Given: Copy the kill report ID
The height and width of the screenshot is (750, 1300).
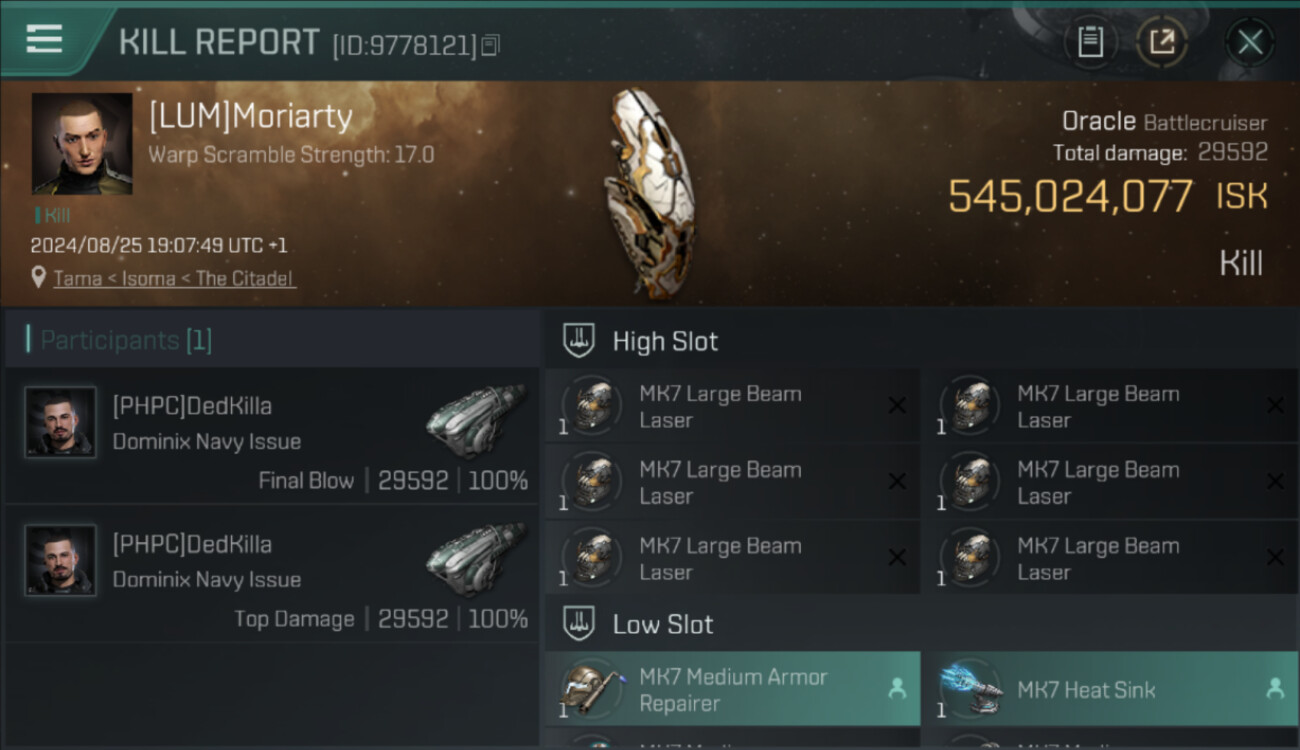Looking at the screenshot, I should click(490, 45).
